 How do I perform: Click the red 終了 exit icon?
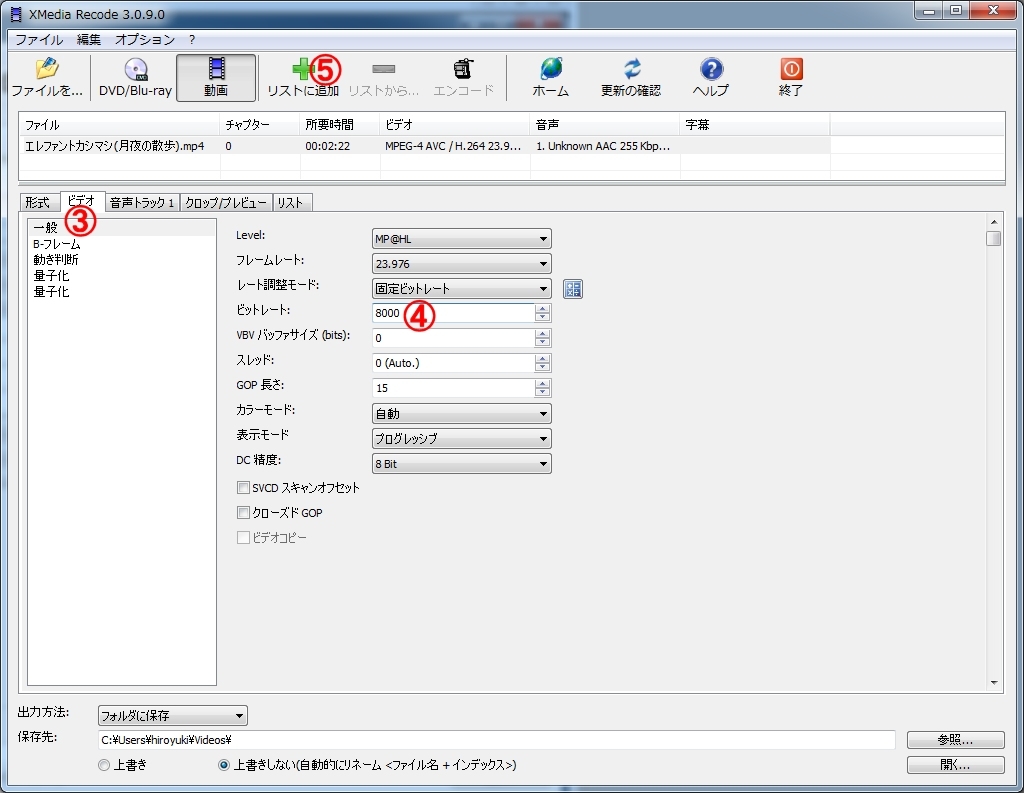pos(791,70)
